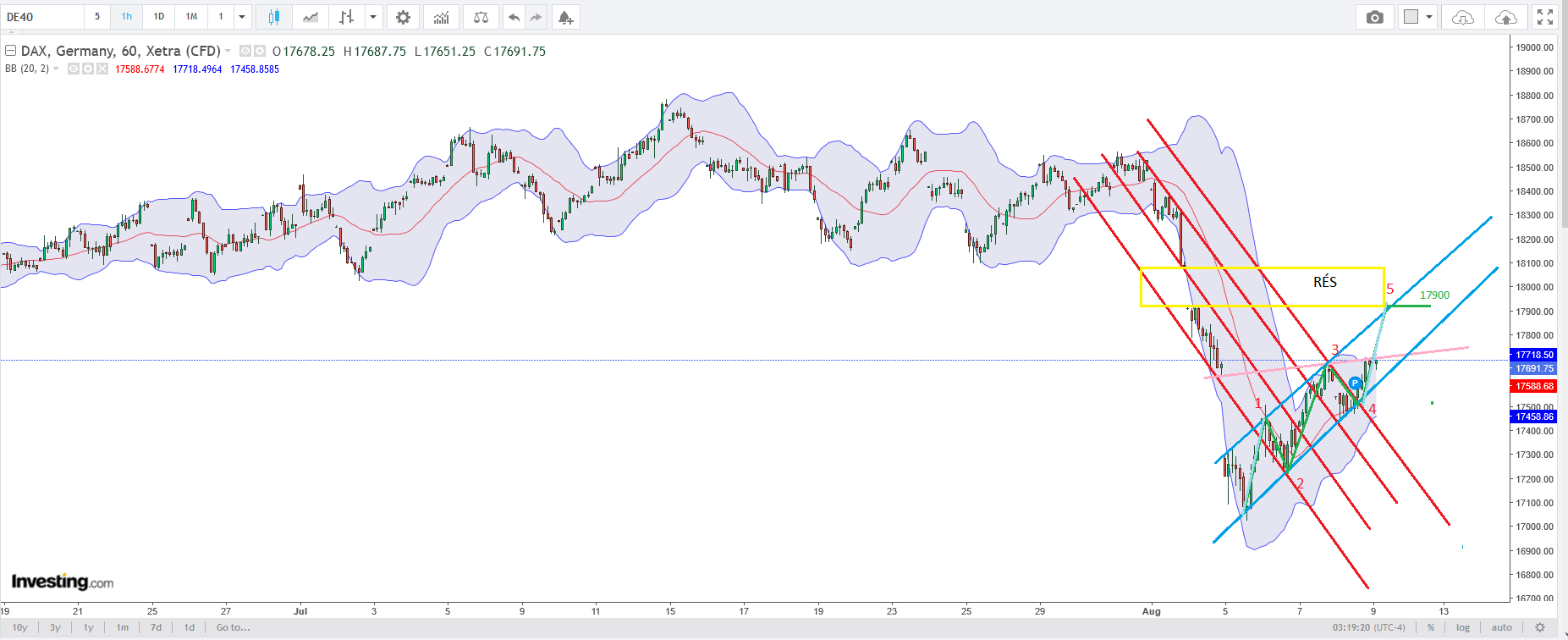Click the DE40 symbol search field
This screenshot has width=1568, height=640.
(42, 17)
